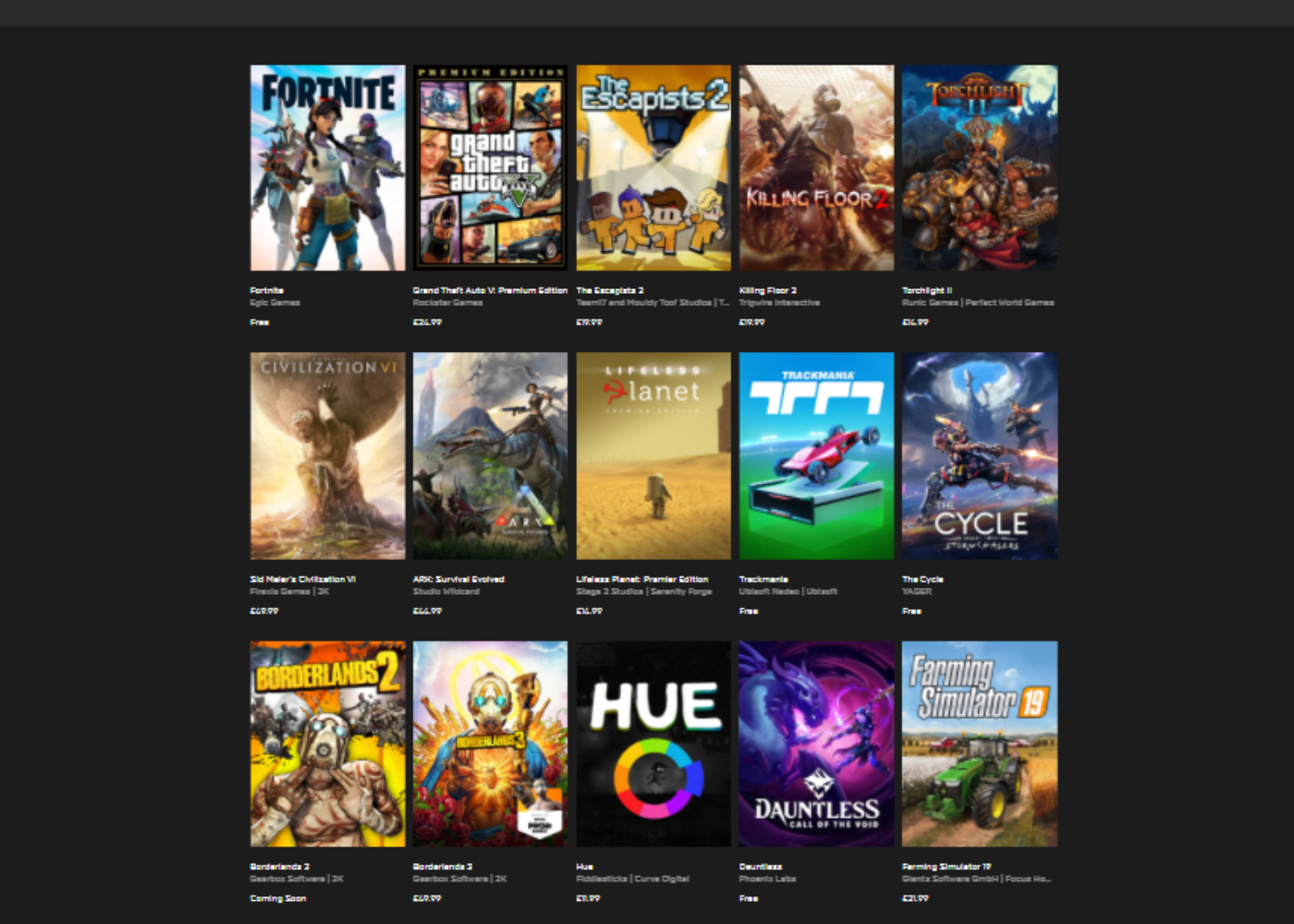
Task: Click the 'Free' price under Trackmania
Action: pyautogui.click(x=749, y=612)
